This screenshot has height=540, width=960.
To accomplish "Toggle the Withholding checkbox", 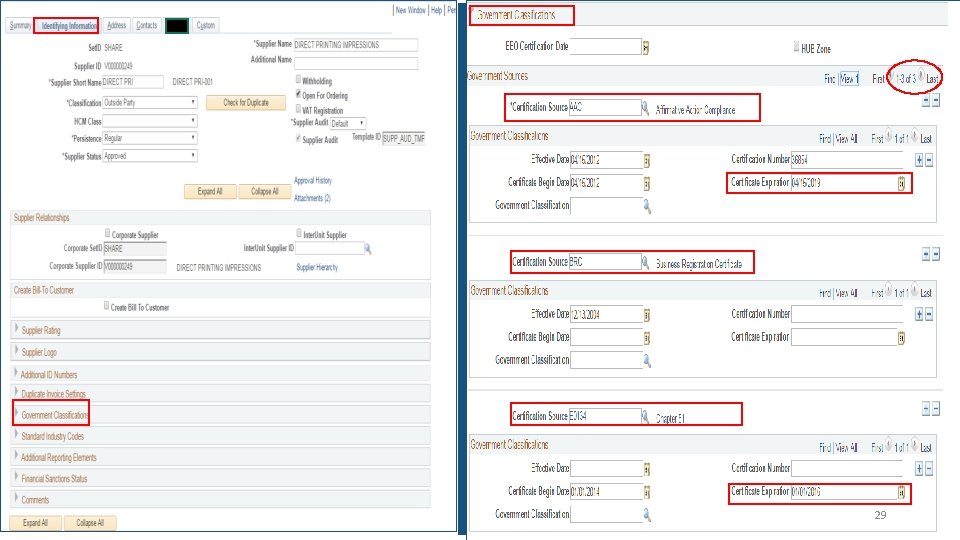I will 299,79.
